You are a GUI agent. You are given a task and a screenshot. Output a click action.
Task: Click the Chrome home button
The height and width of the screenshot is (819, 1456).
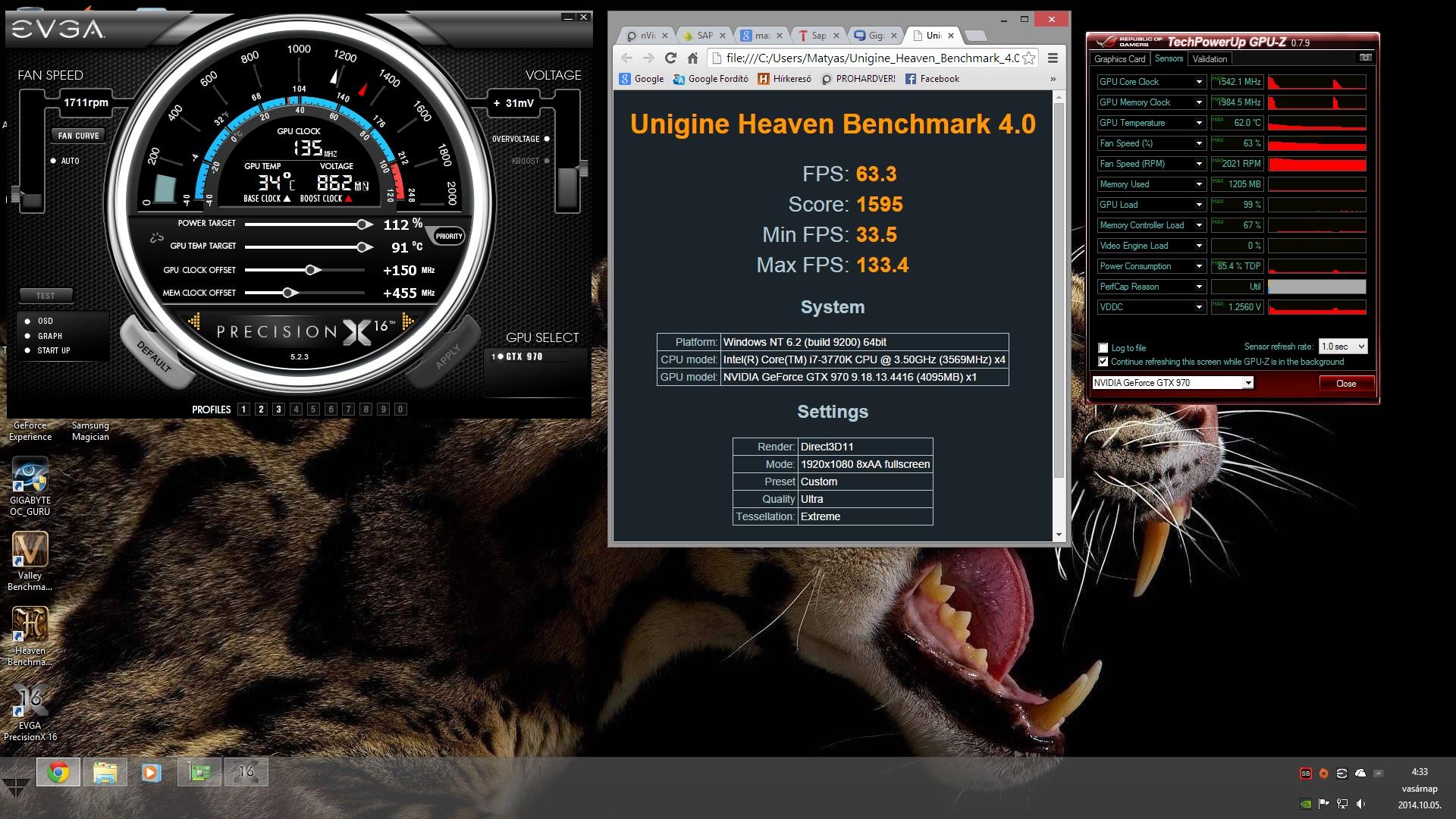coord(692,58)
